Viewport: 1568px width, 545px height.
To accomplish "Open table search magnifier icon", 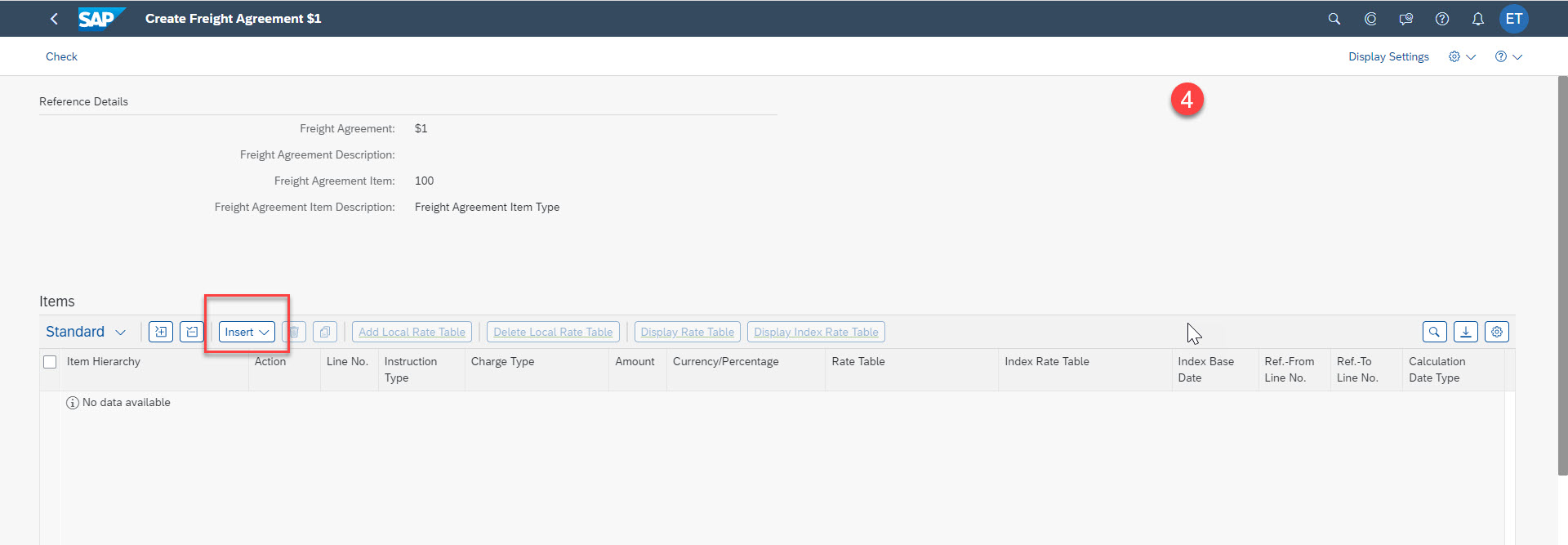I will (1434, 332).
